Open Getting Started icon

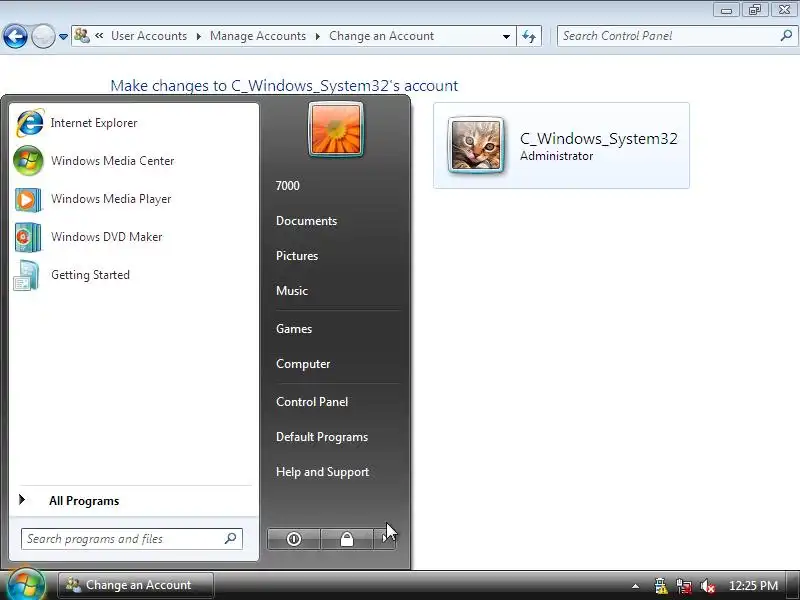click(x=27, y=275)
